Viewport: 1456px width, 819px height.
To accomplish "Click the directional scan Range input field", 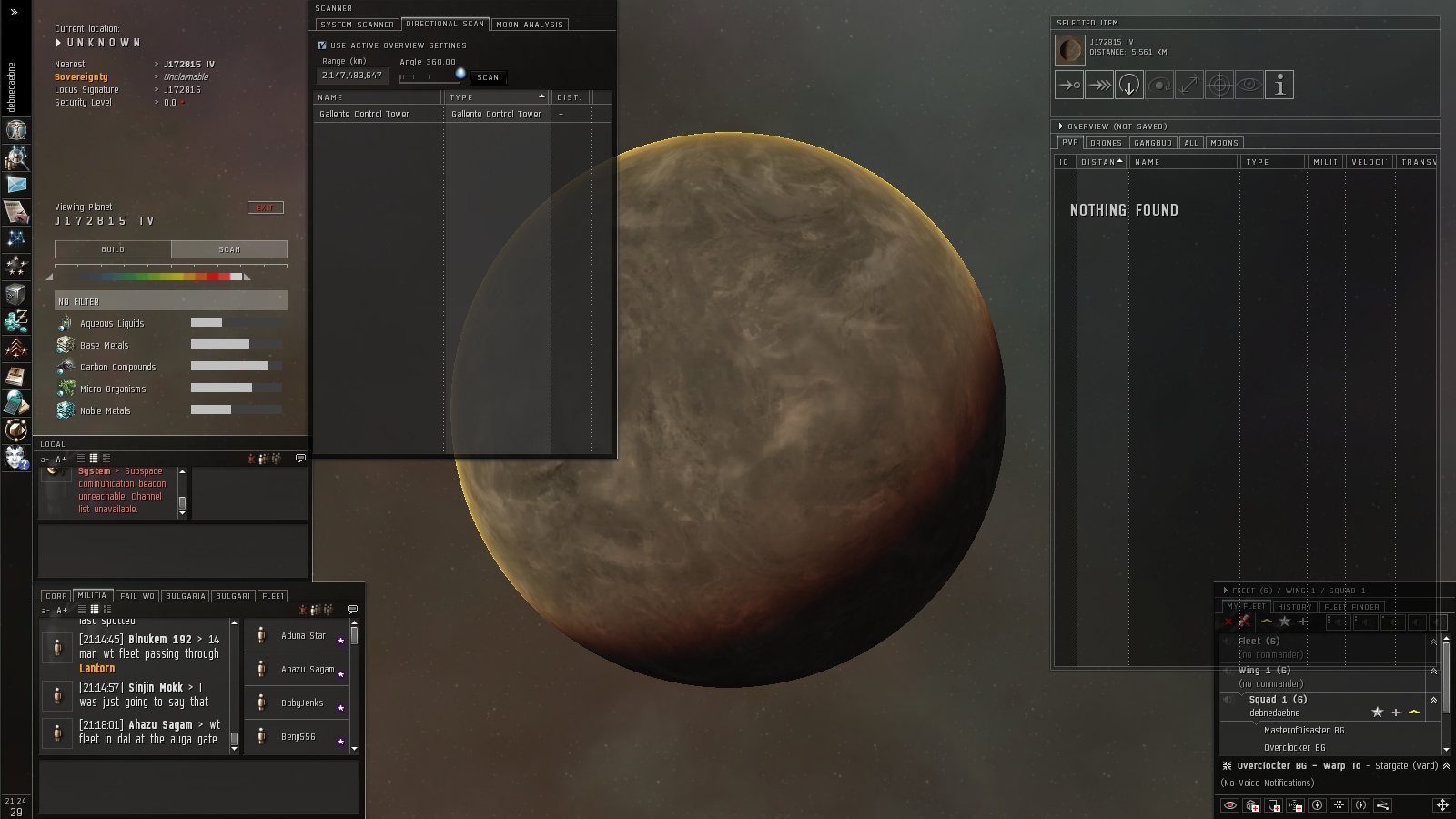I will [352, 76].
